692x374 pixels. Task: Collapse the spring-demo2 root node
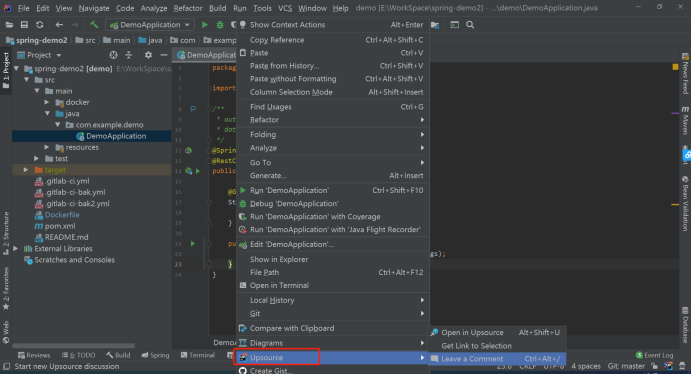pyautogui.click(x=17, y=68)
